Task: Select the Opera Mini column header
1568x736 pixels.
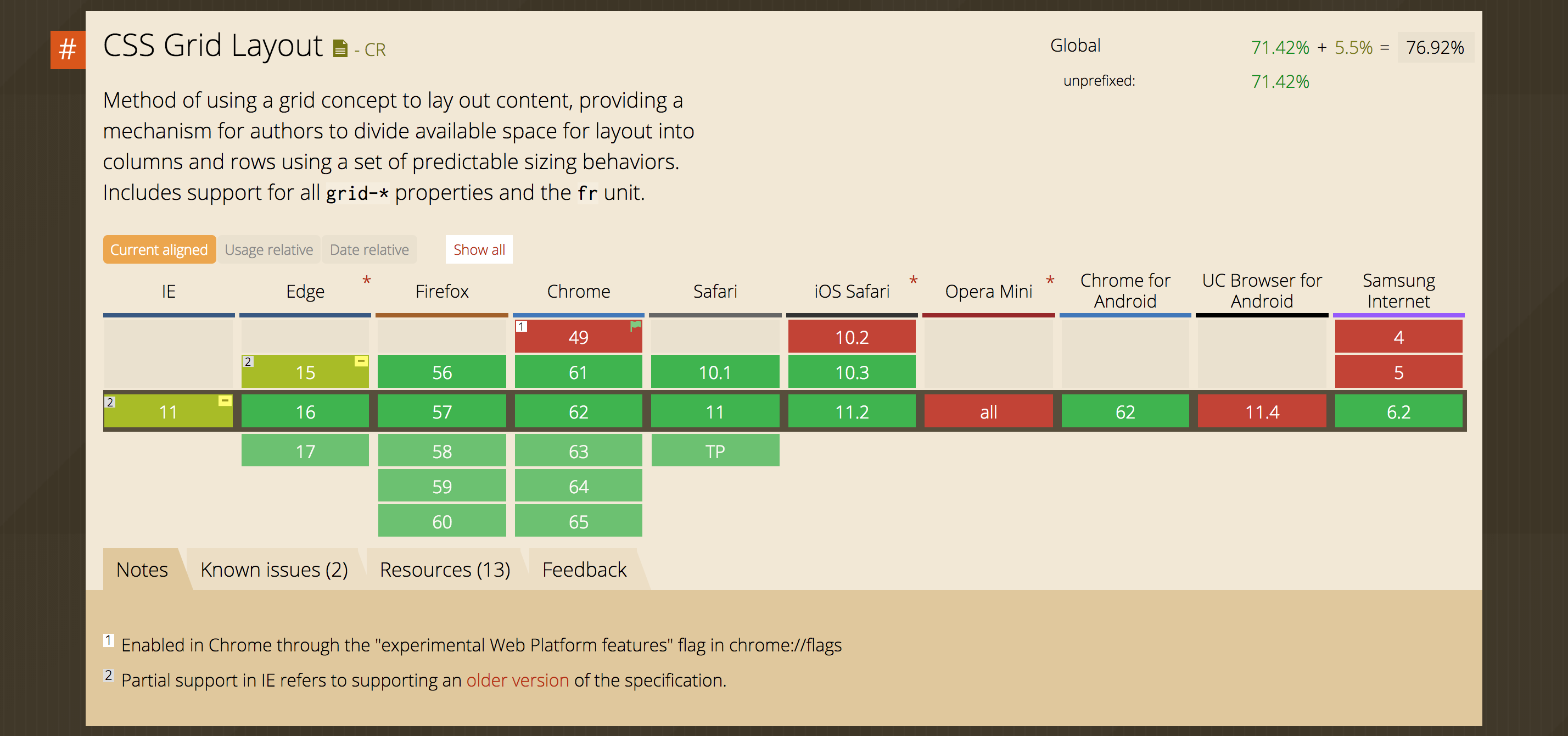Action: point(989,292)
